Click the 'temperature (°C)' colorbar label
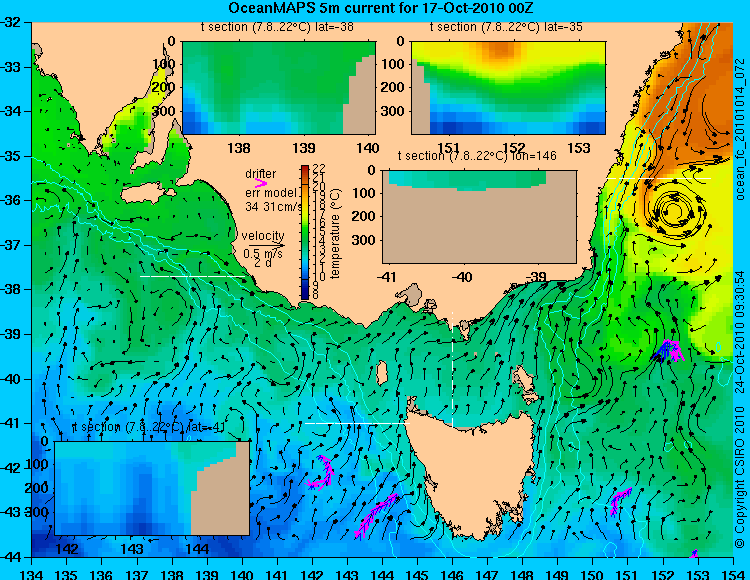The height and width of the screenshot is (580, 750). (x=335, y=234)
